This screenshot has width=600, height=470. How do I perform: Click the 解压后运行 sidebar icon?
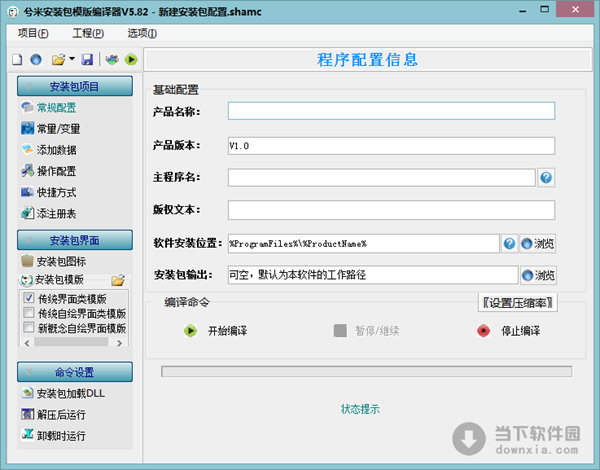(28, 414)
